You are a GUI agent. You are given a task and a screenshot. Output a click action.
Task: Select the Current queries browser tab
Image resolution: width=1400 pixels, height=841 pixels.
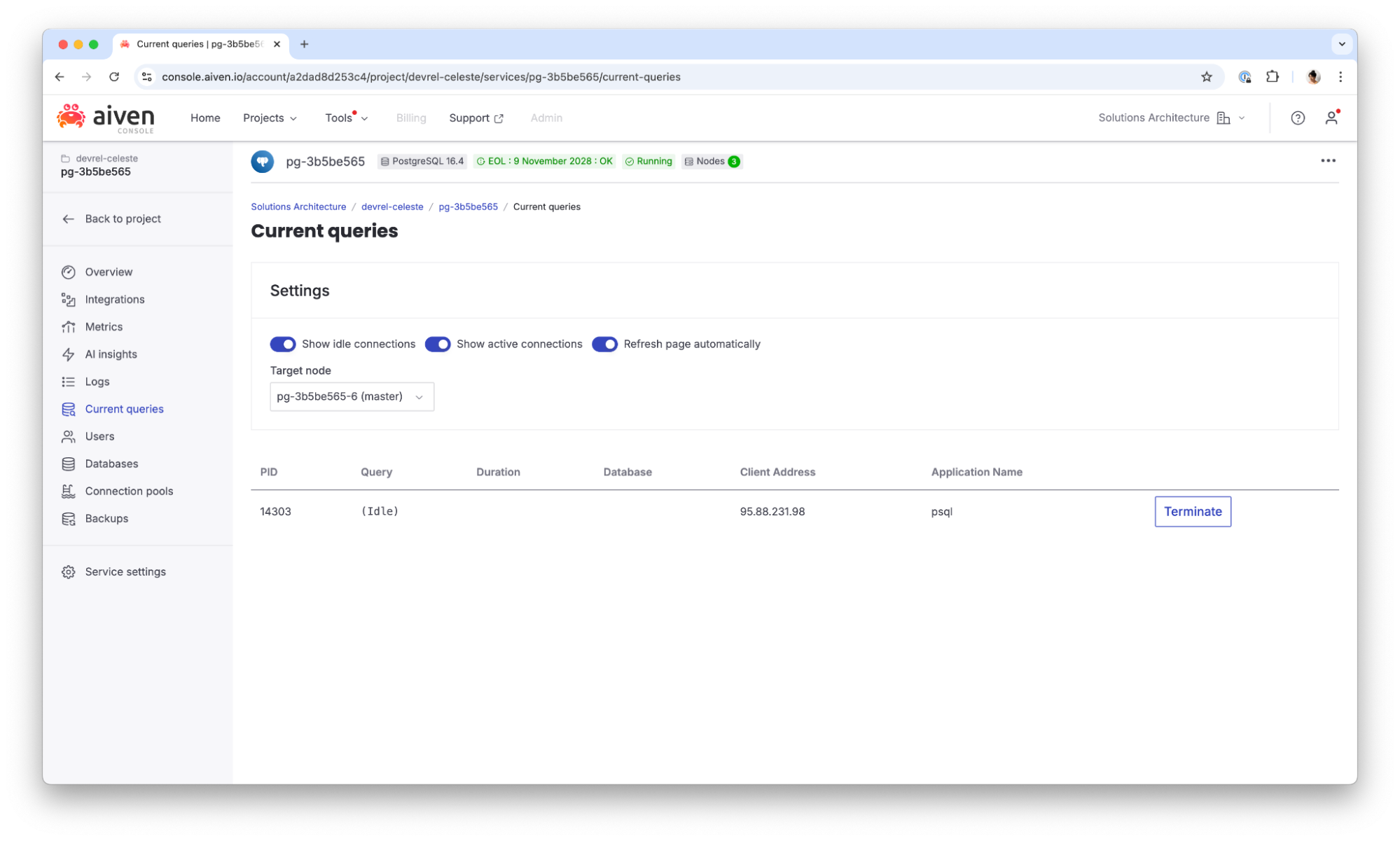click(200, 44)
